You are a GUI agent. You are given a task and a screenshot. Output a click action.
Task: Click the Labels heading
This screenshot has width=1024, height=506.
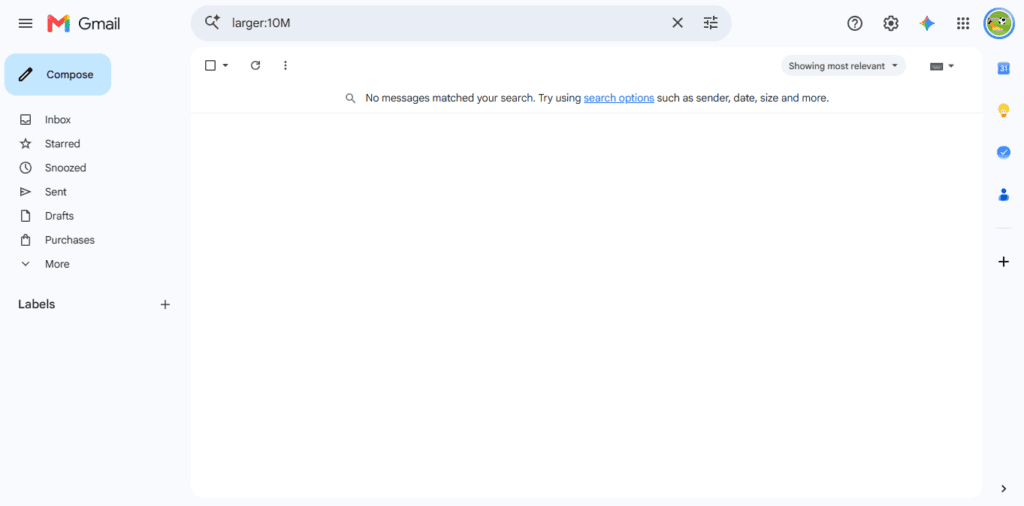(x=37, y=304)
